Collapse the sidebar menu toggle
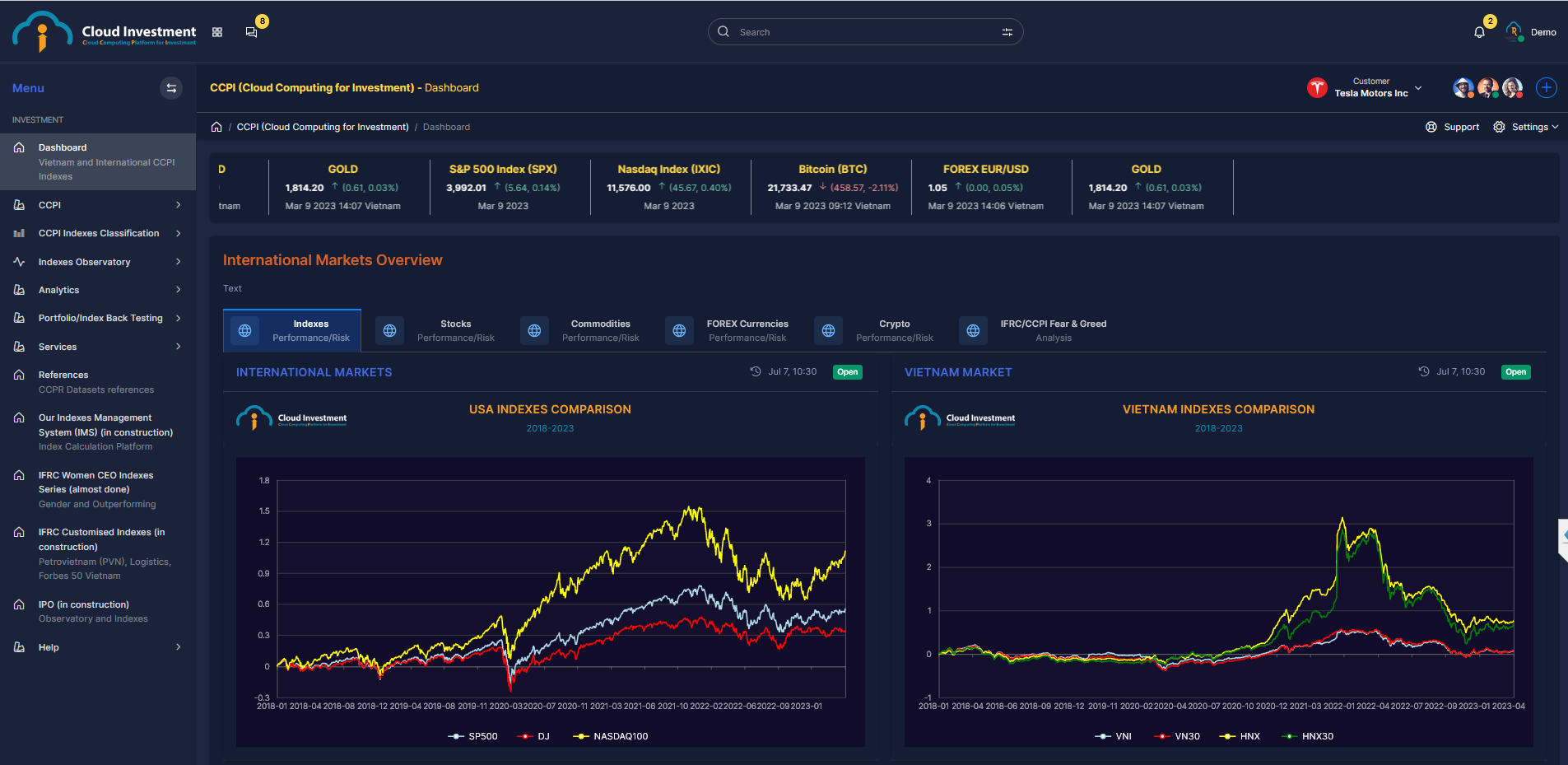 click(x=171, y=88)
